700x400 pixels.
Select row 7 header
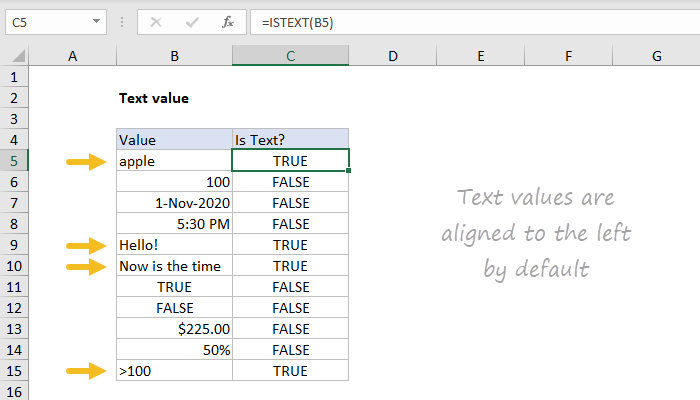[x=14, y=203]
